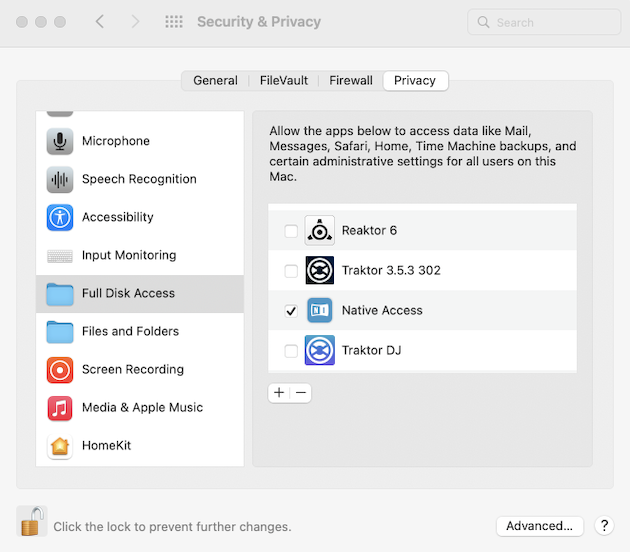Screen dimensions: 630x552
Task: Click the Reaktor 6 app icon
Action: click(319, 231)
